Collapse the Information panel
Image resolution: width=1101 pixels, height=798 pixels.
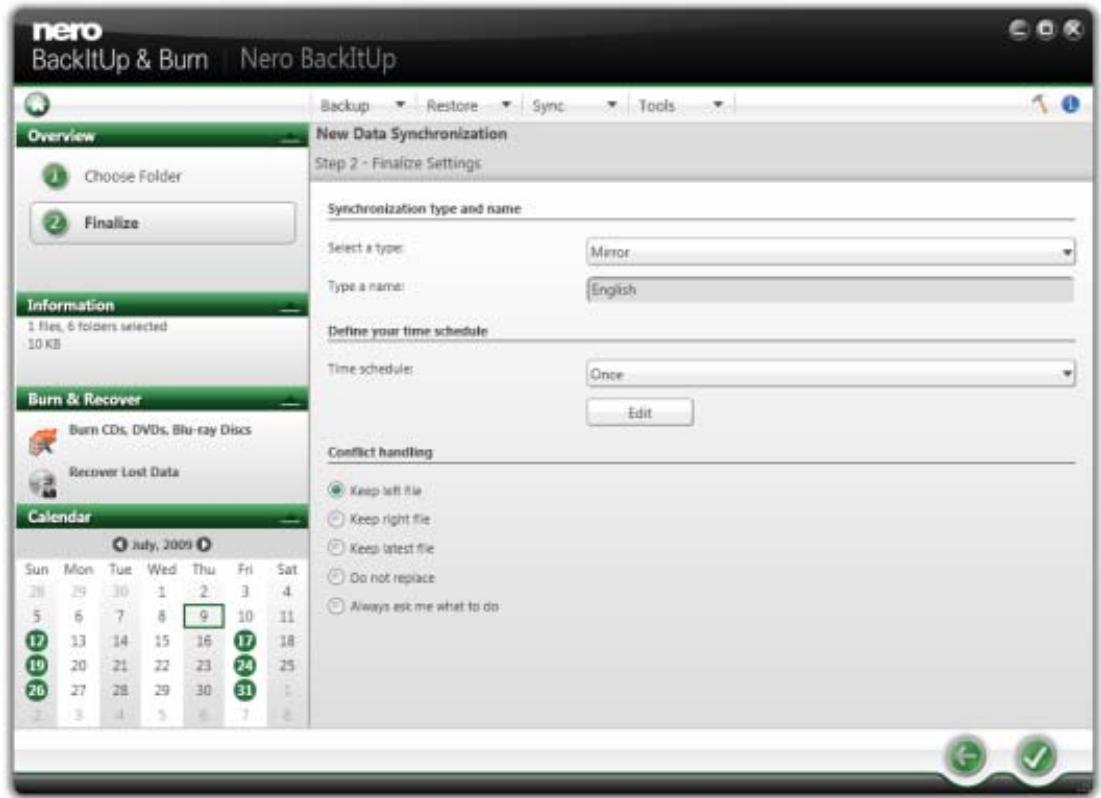tap(289, 307)
